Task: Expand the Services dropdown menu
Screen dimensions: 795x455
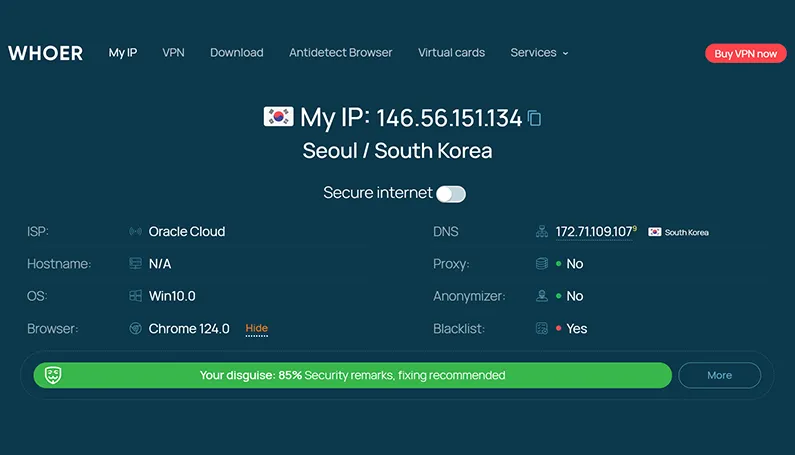Action: point(539,53)
